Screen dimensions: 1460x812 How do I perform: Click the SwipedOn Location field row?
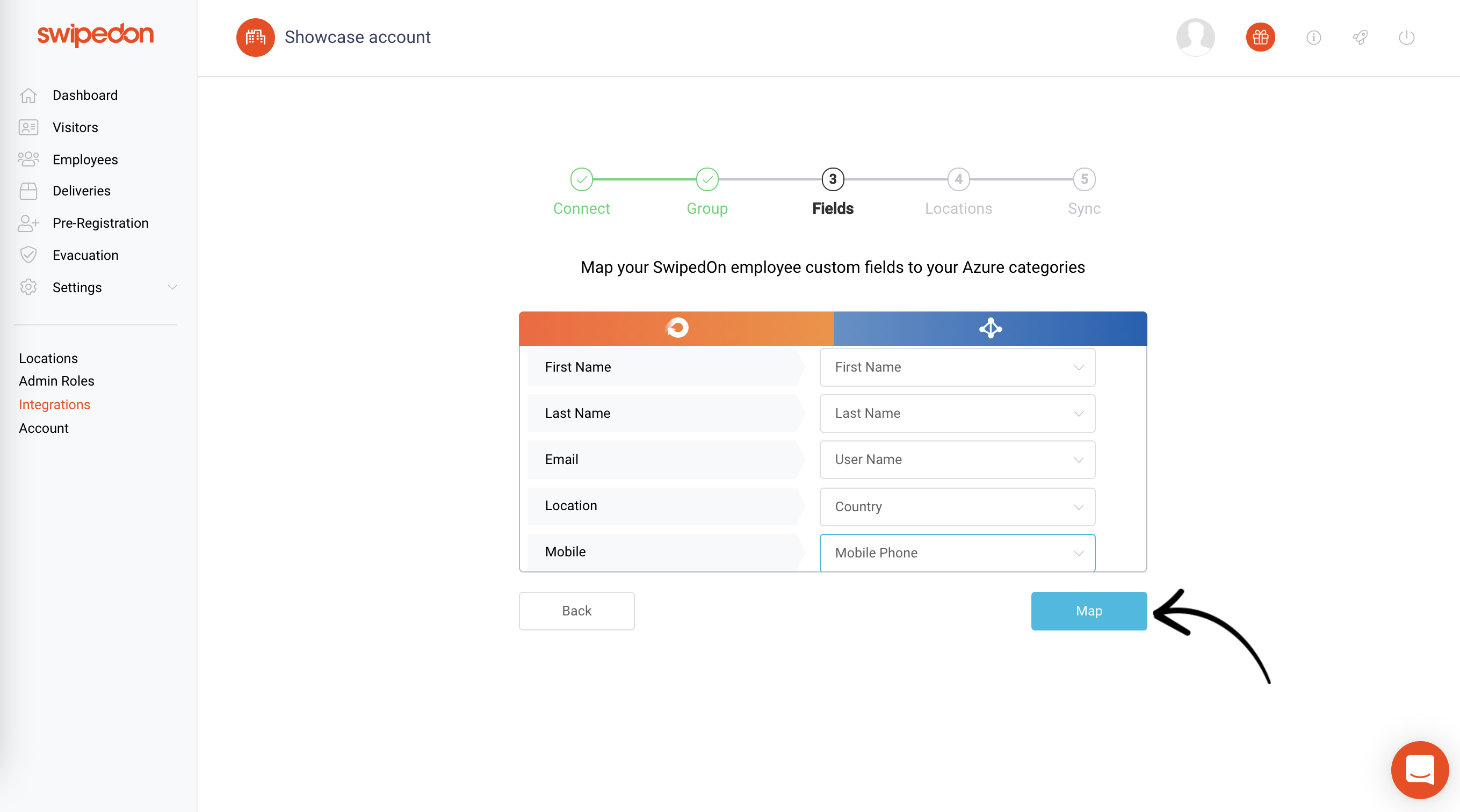click(666, 506)
